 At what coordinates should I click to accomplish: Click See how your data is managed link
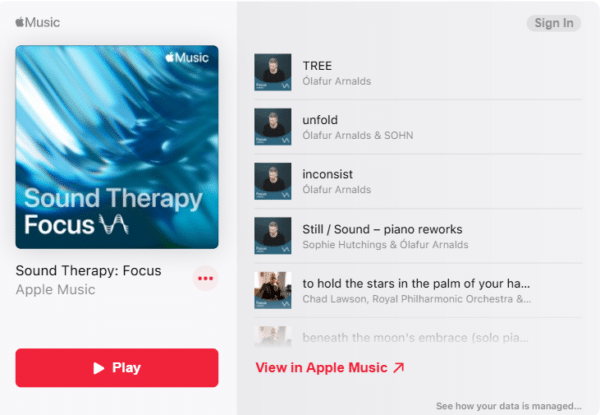point(509,406)
